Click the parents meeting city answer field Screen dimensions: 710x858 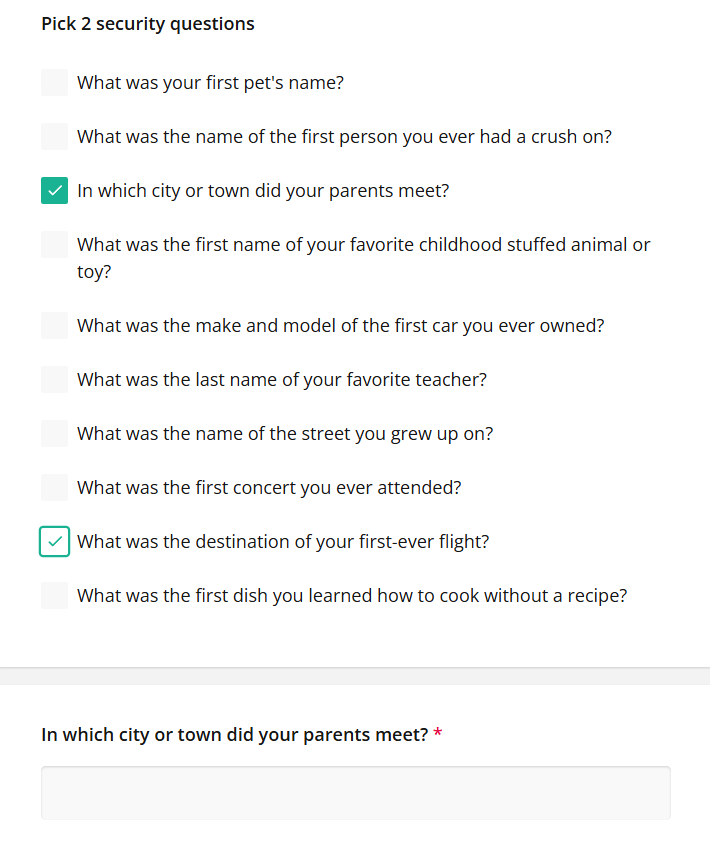click(x=356, y=793)
